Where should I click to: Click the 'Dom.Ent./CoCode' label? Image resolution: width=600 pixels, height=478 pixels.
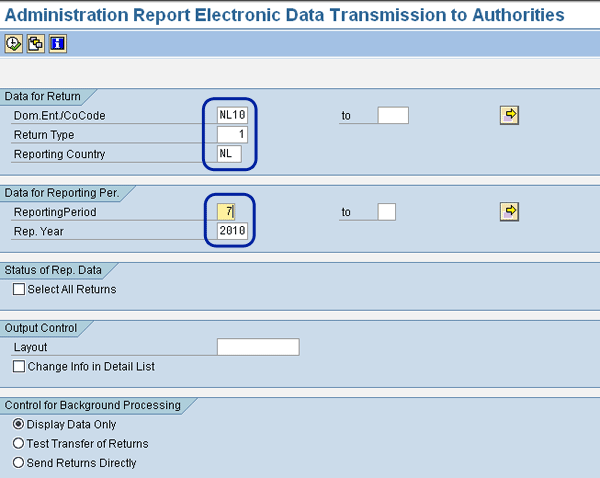(59, 116)
